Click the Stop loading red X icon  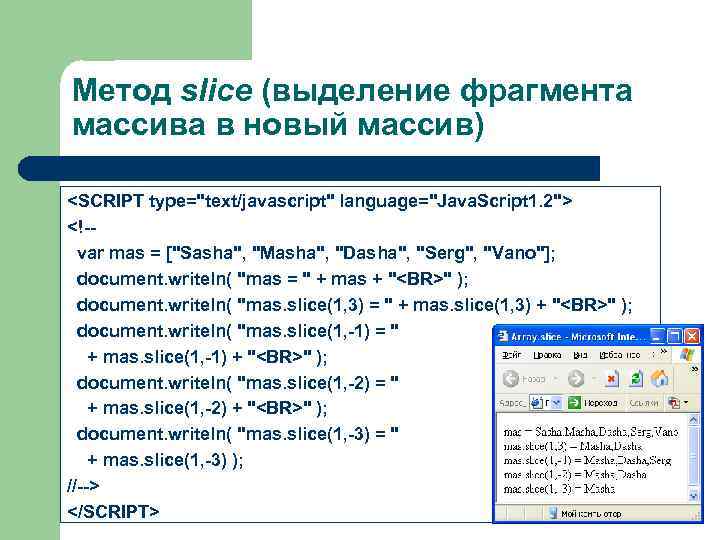[612, 379]
